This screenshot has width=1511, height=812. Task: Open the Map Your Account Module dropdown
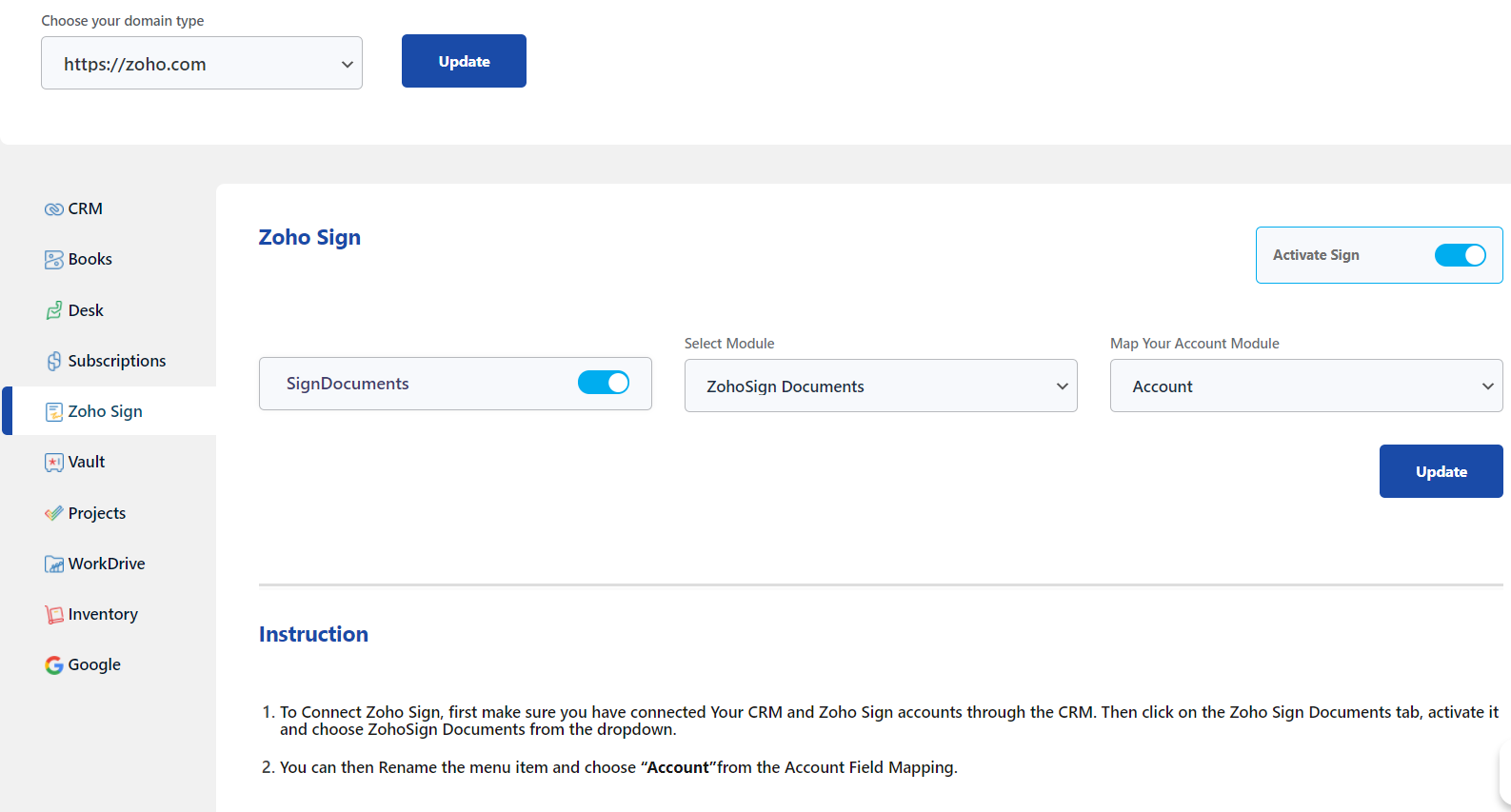[1306, 386]
